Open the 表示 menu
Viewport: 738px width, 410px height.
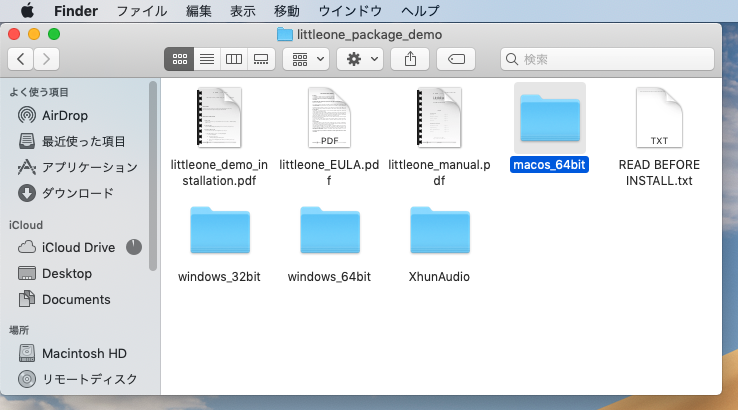coord(242,11)
